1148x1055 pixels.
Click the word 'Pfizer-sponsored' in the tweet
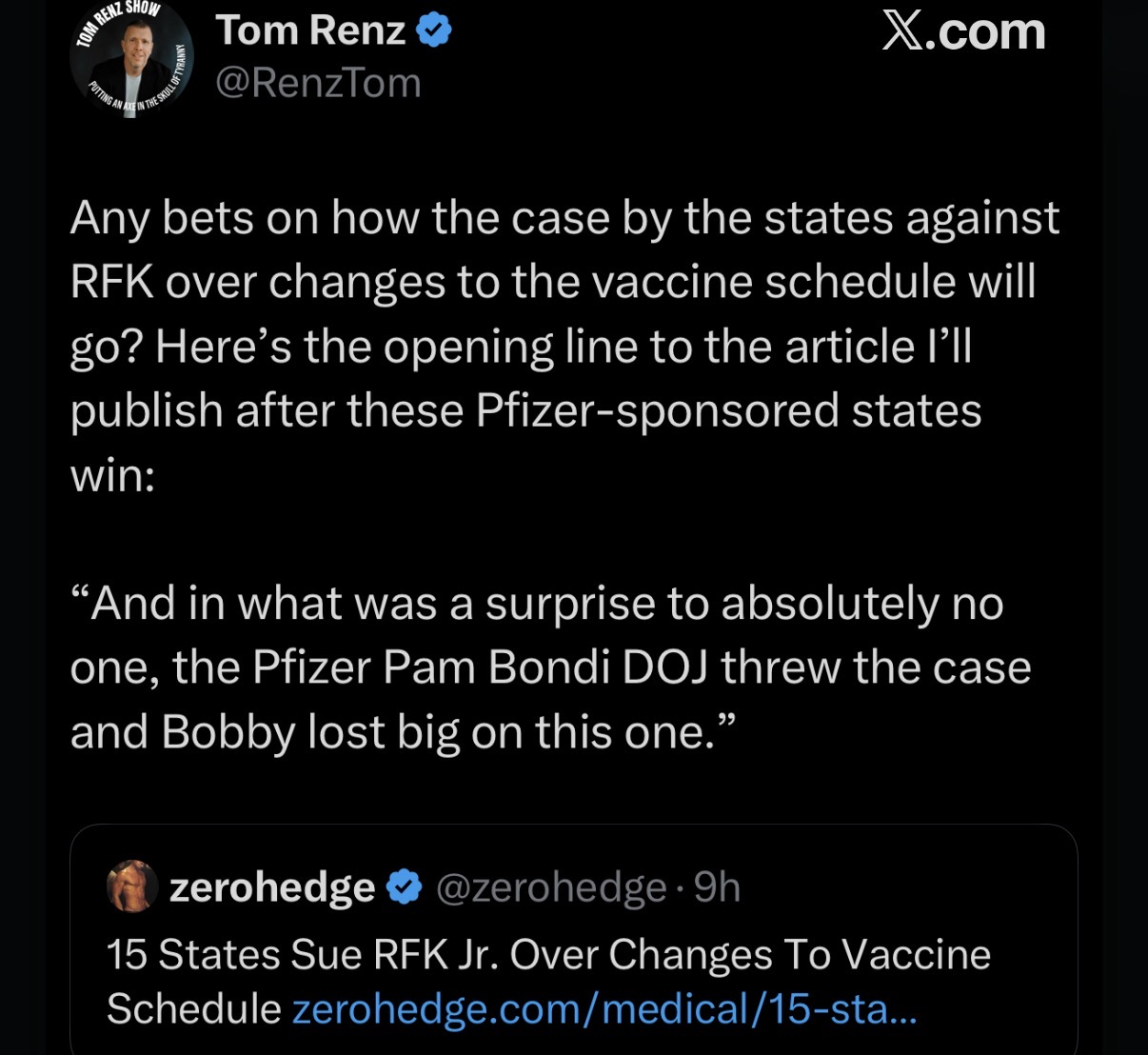[x=658, y=411]
